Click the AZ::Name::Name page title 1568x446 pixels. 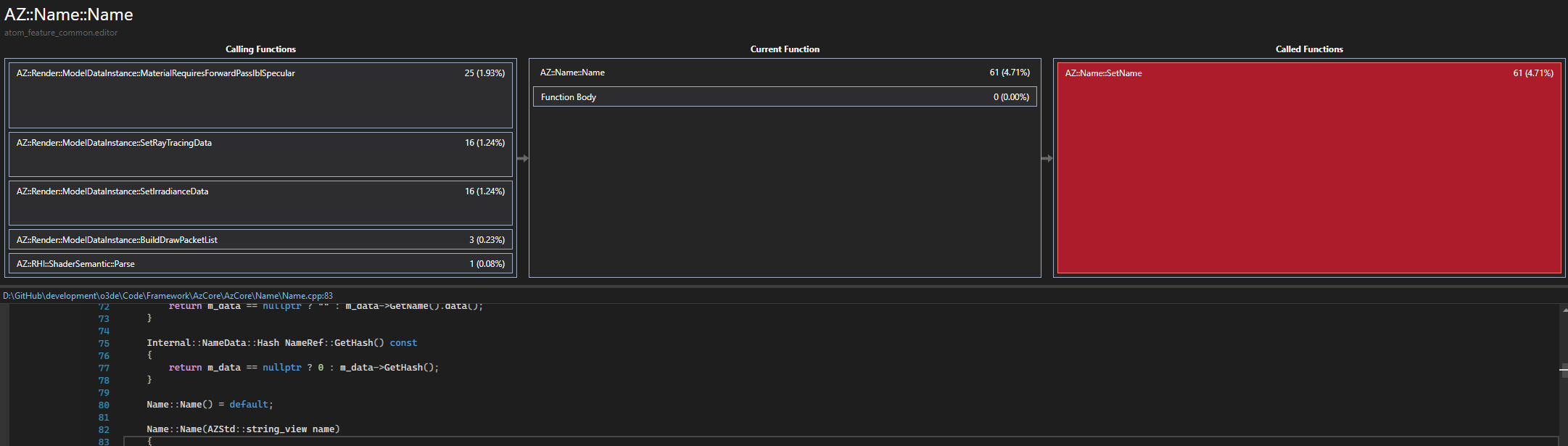pyautogui.click(x=69, y=15)
